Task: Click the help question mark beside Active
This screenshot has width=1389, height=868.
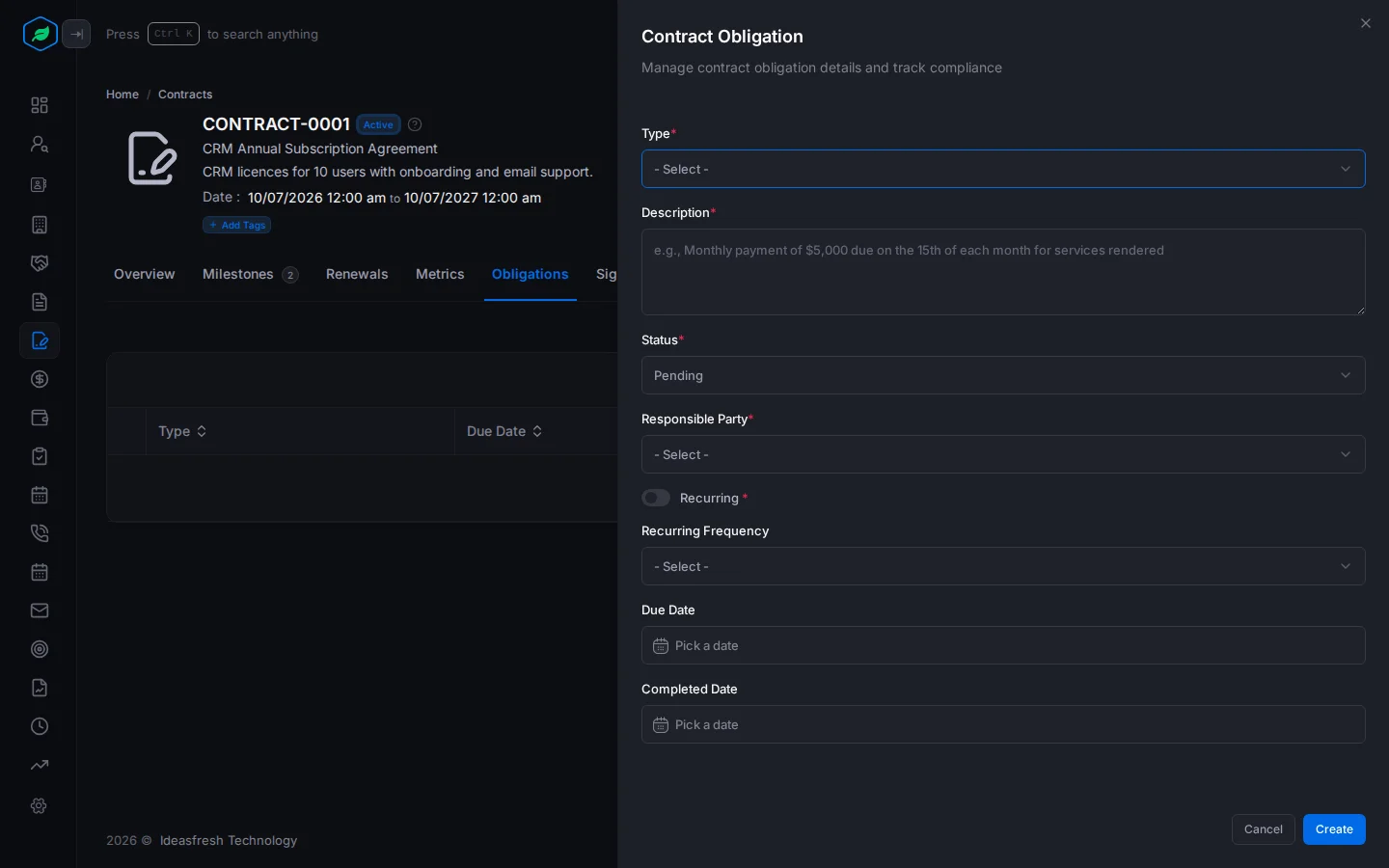Action: (x=415, y=124)
